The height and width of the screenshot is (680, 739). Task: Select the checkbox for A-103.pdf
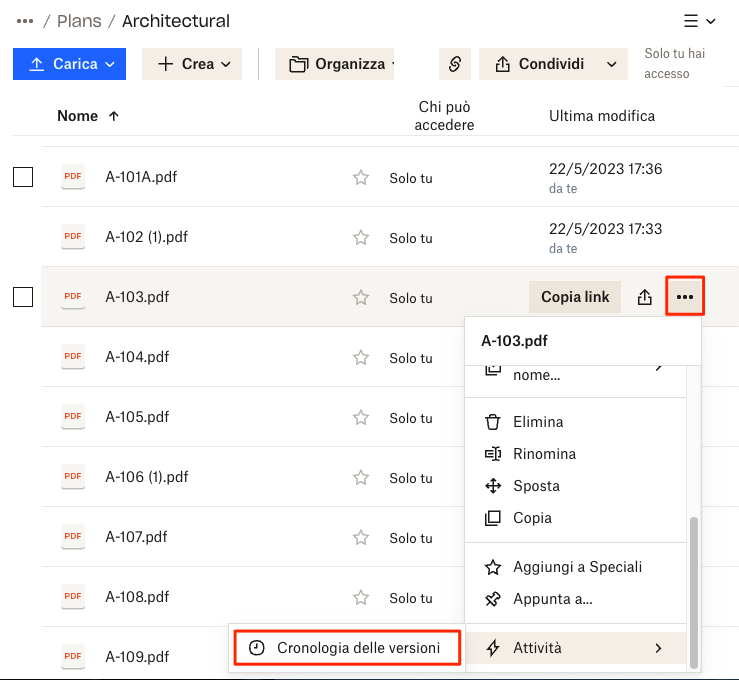[x=23, y=297]
